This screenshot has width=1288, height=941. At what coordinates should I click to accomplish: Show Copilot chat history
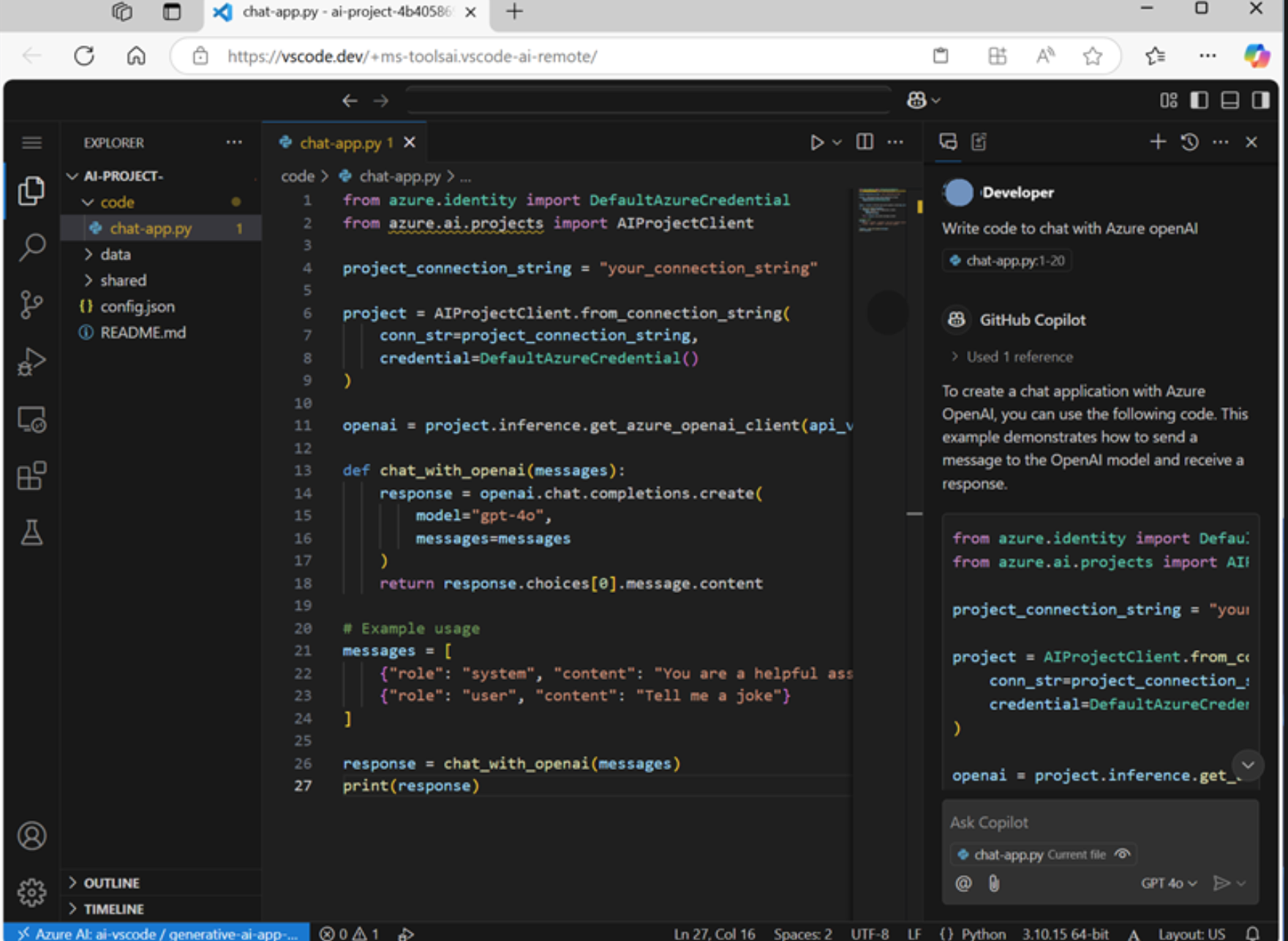1189,142
